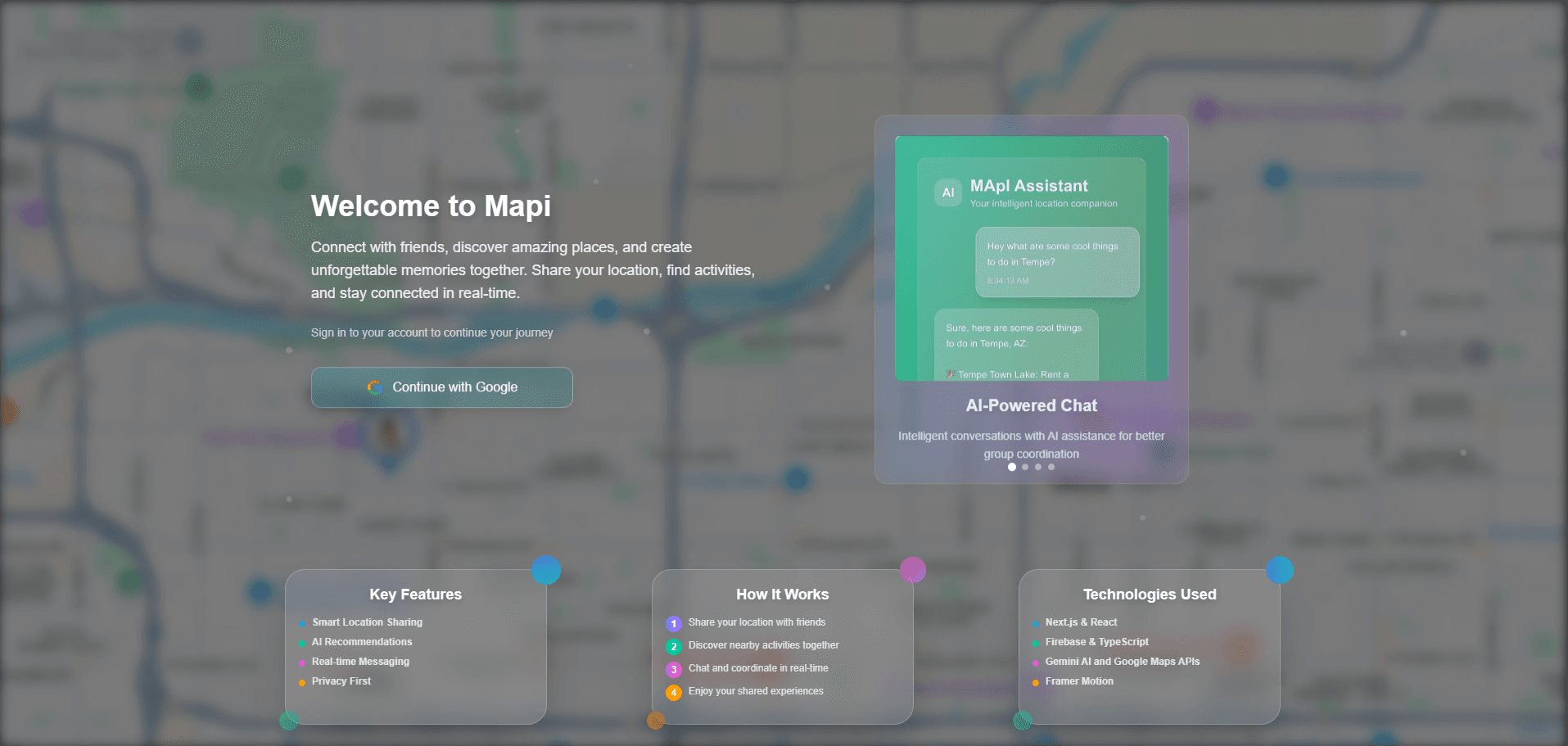1568x746 pixels.
Task: Select Smart Location Sharing in Key Features
Action: point(367,622)
